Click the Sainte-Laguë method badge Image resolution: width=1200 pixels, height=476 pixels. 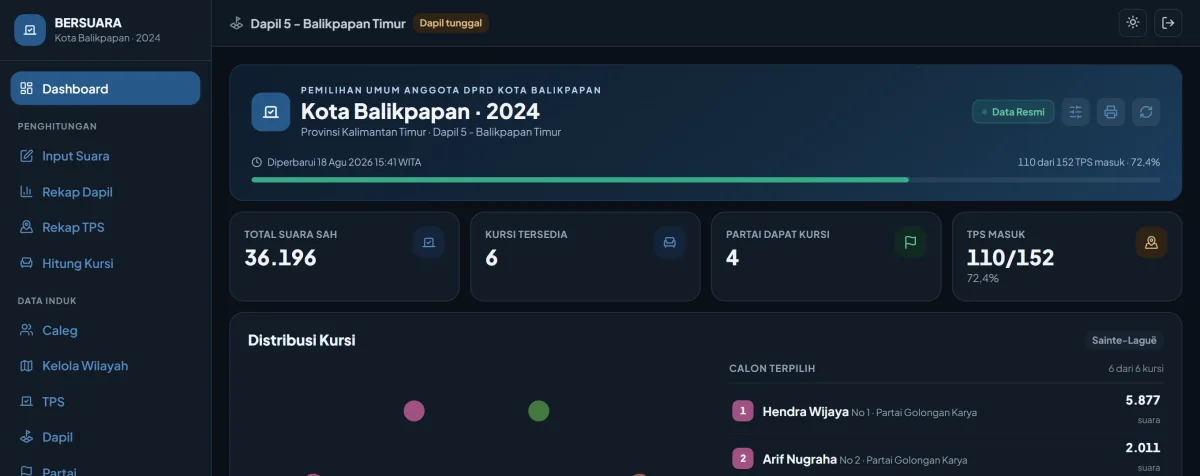tap(1124, 340)
